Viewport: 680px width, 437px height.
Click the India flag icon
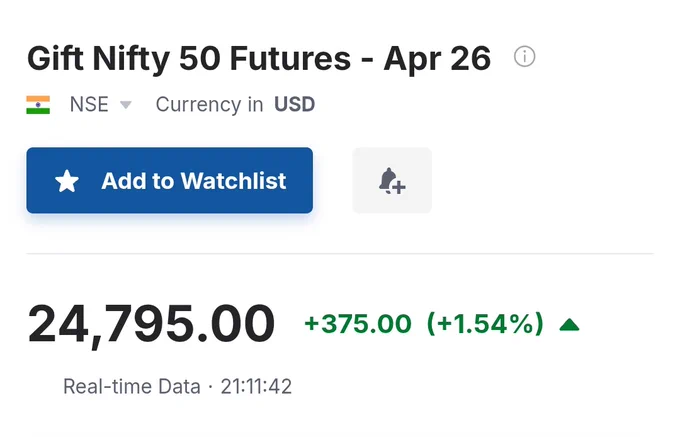(38, 105)
